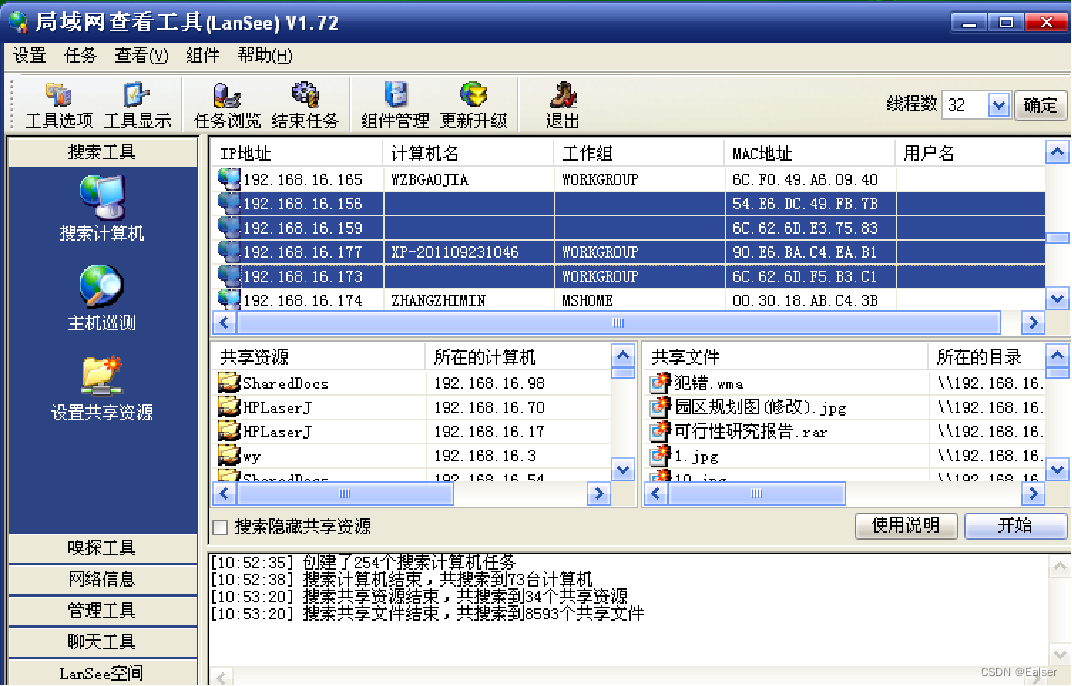Select computer name WZBGAOJIA
This screenshot has height=686, width=1072.
tap(429, 180)
